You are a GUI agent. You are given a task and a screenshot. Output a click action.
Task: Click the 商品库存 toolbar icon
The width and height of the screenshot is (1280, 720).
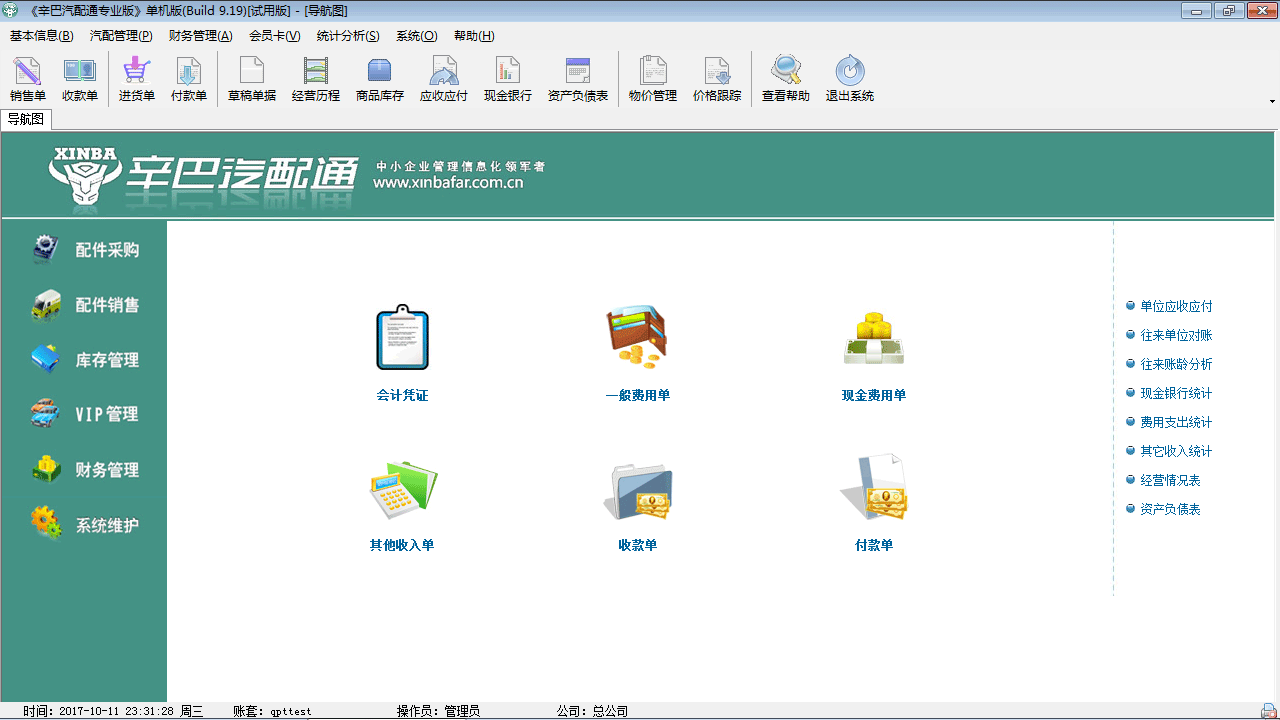pyautogui.click(x=380, y=79)
